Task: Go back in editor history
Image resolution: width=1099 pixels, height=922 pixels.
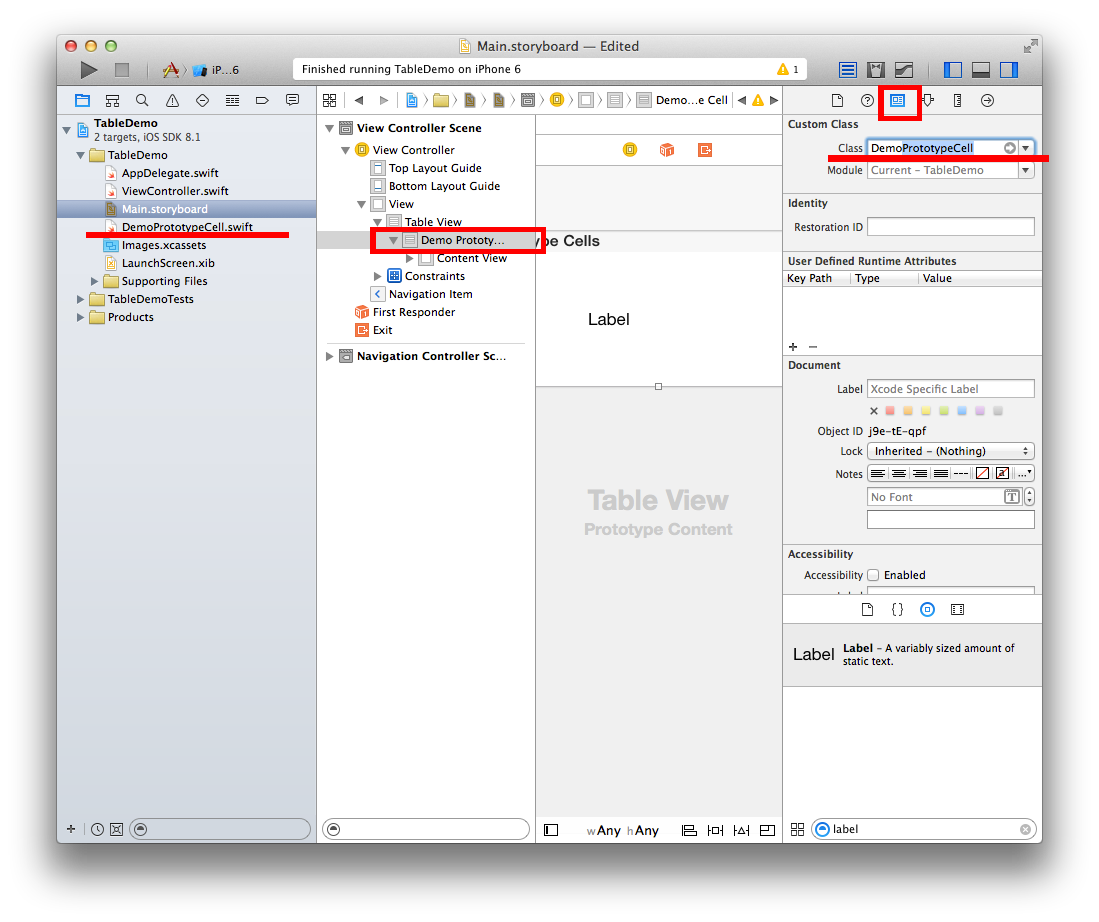Action: click(x=359, y=100)
